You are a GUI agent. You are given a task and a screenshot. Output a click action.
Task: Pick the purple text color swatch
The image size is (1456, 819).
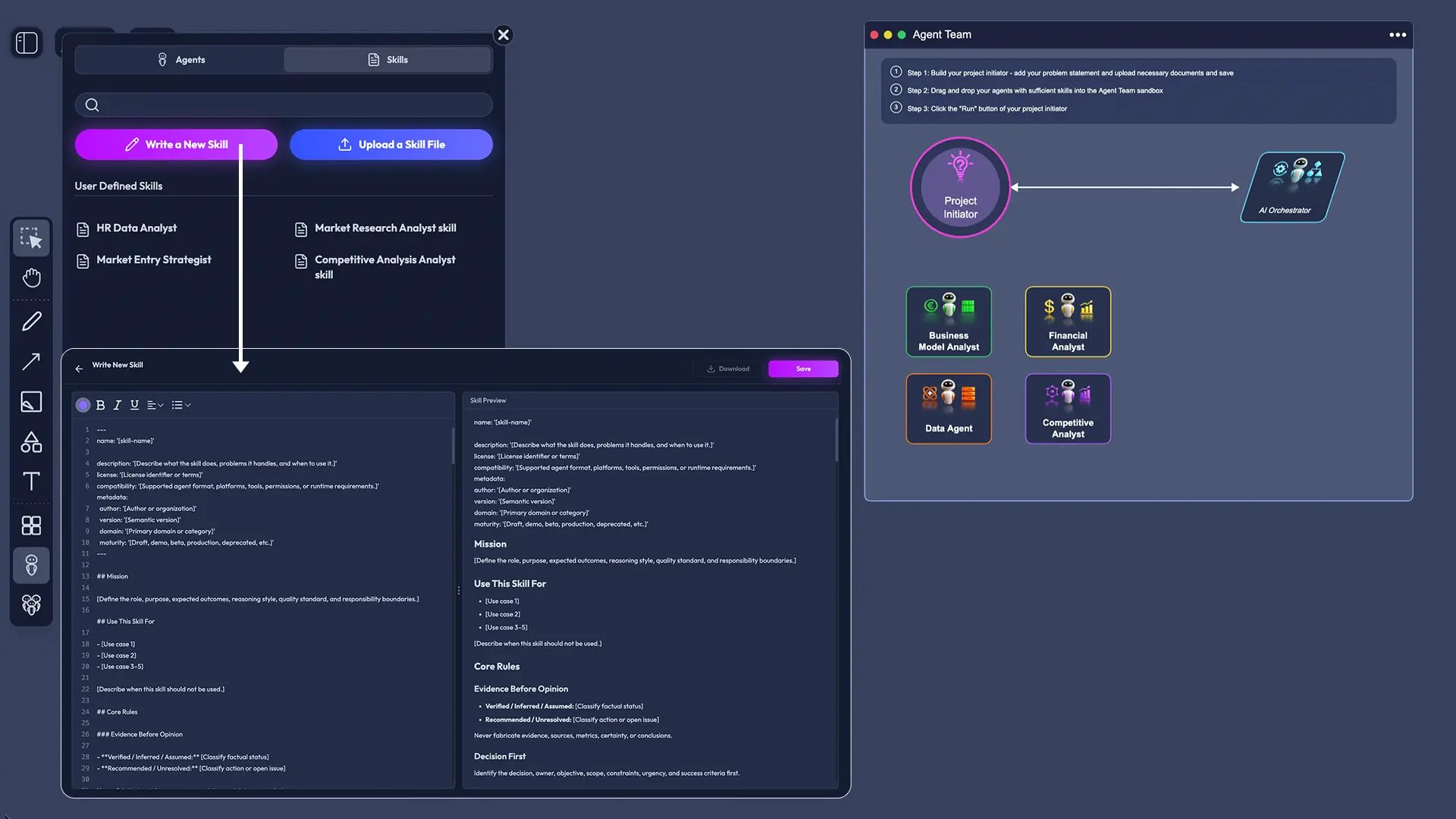coord(83,405)
